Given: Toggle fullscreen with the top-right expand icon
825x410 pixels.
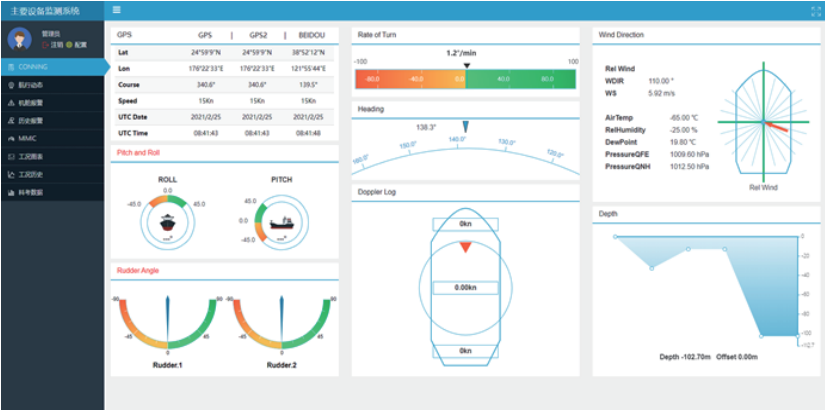Looking at the screenshot, I should click(x=815, y=10).
